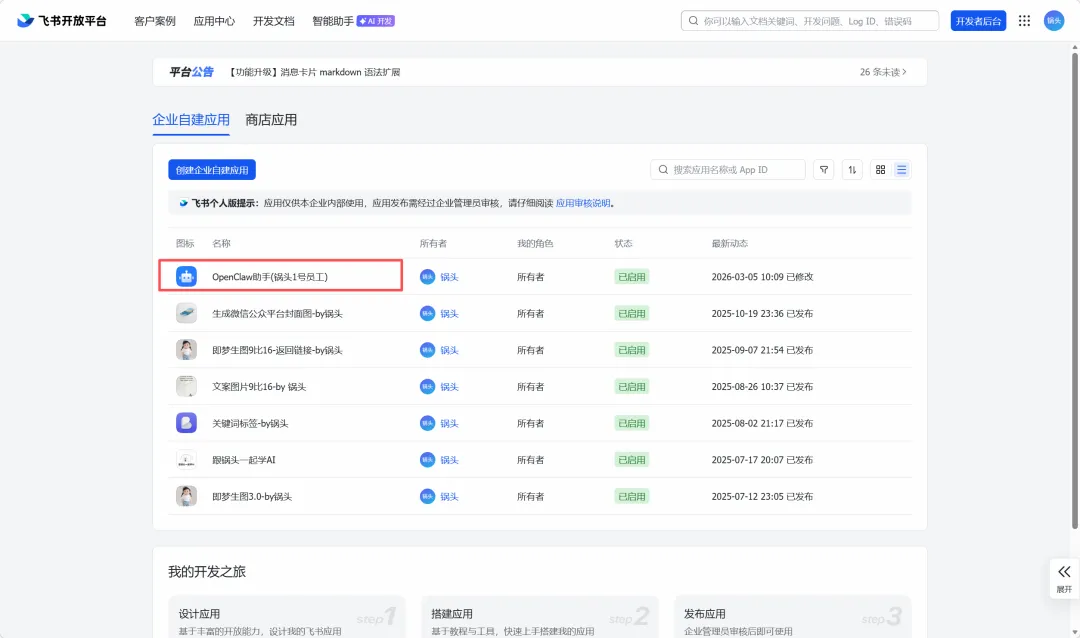Image resolution: width=1080 pixels, height=638 pixels.
Task: Select the 企业自建应用 tab
Action: pyautogui.click(x=191, y=120)
